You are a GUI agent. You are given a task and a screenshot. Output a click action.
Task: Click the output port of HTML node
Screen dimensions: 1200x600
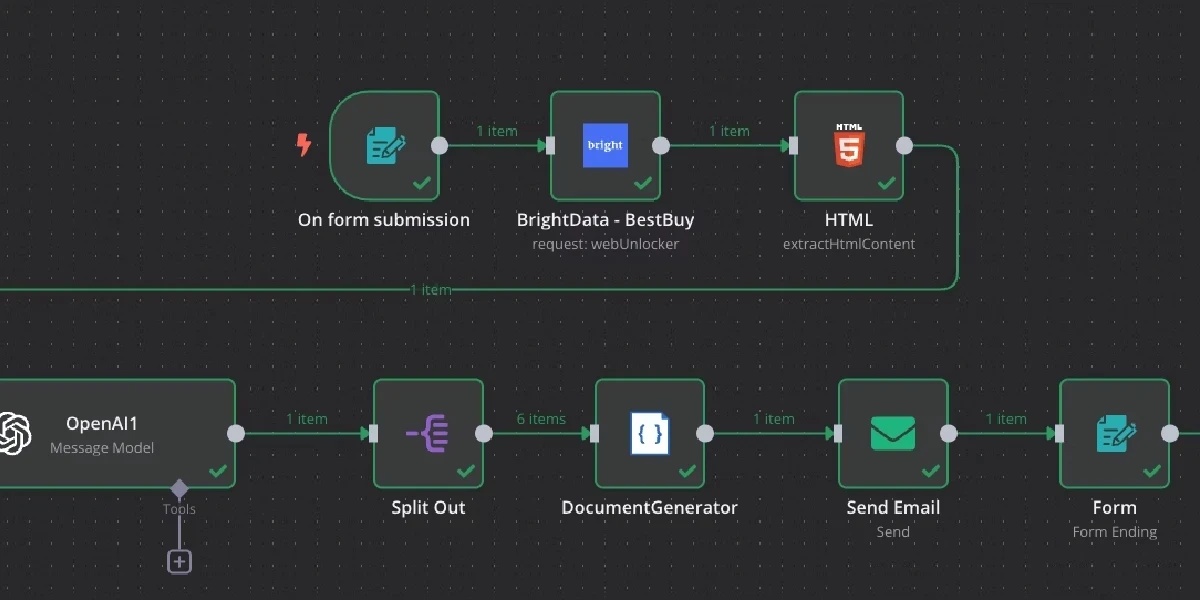pyautogui.click(x=904, y=146)
